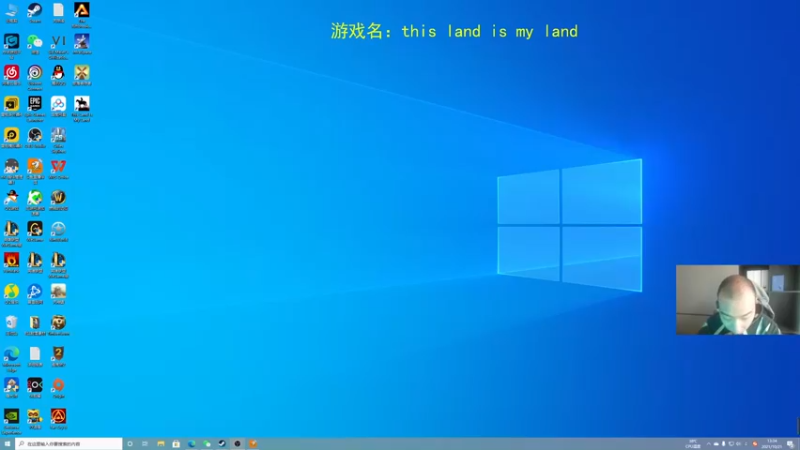800x450 pixels.
Task: Click the webcam video thumbnail
Action: coord(738,300)
